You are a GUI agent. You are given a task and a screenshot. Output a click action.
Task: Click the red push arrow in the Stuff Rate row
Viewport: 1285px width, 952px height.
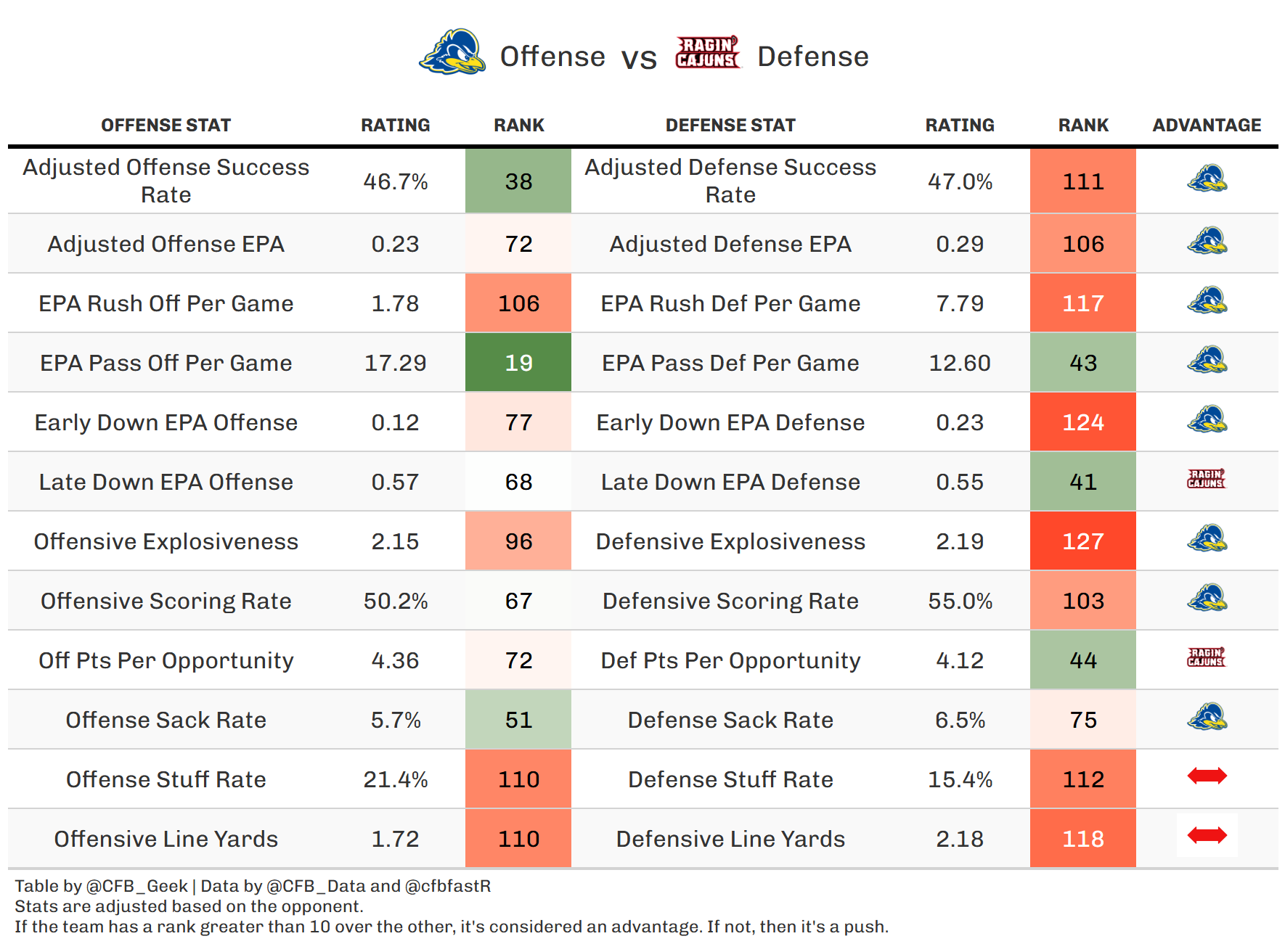pos(1207,776)
